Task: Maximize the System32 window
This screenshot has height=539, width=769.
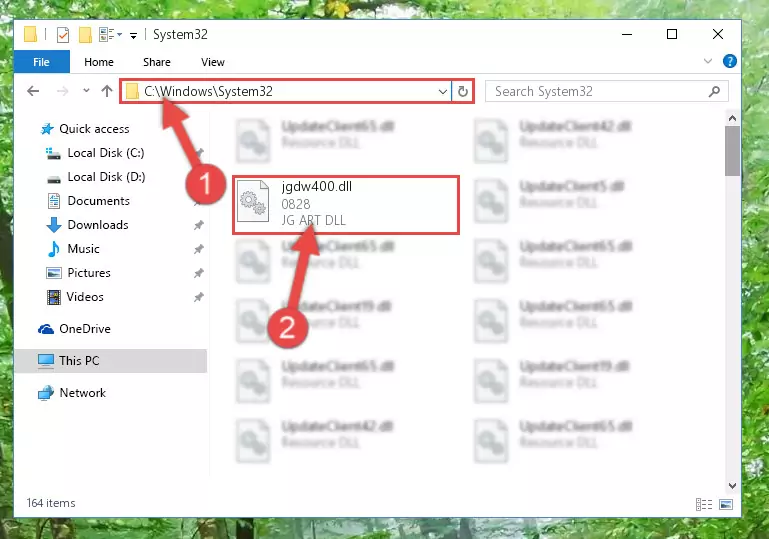Action: tap(672, 34)
